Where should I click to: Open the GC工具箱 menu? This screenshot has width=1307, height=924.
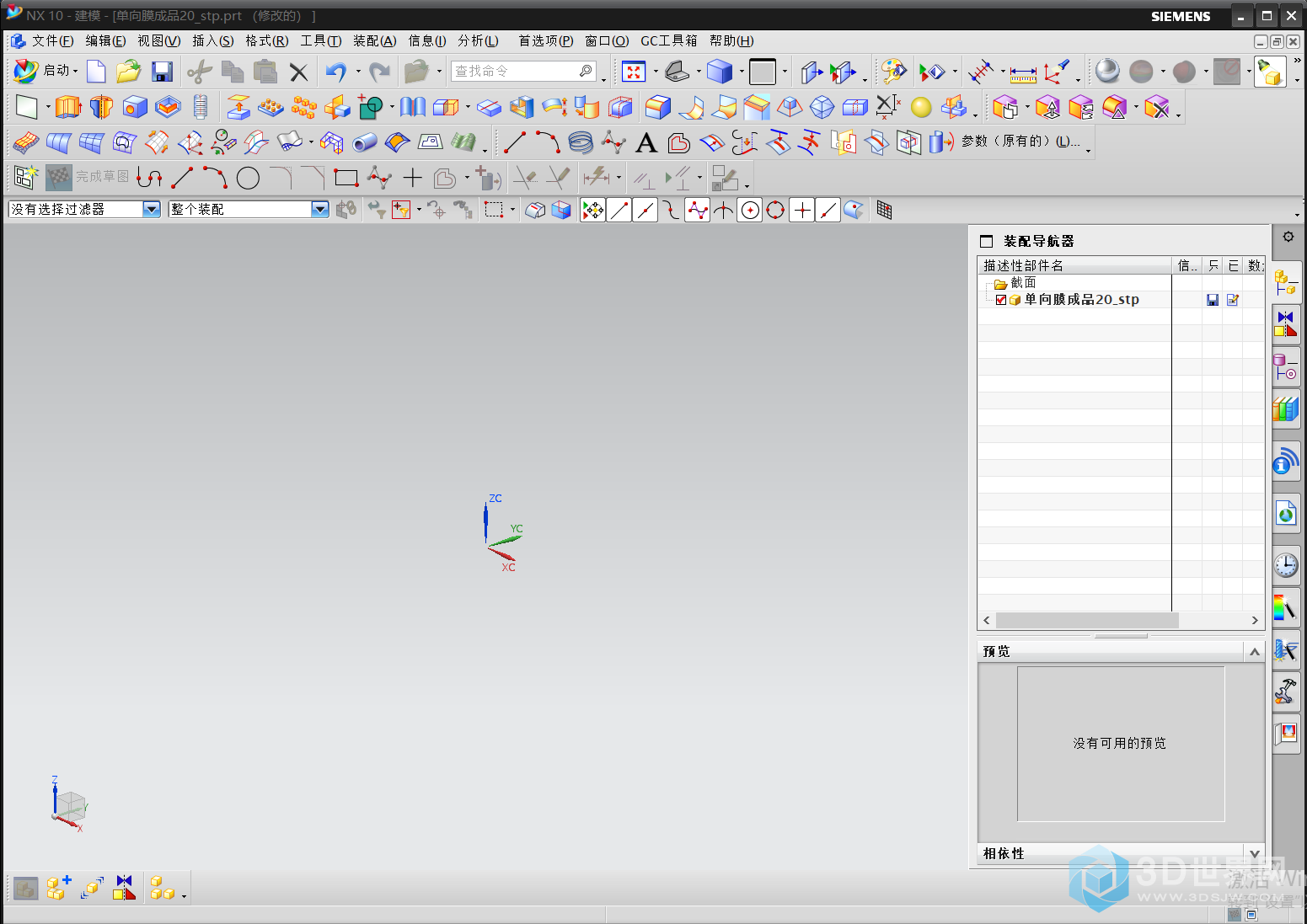coord(669,40)
